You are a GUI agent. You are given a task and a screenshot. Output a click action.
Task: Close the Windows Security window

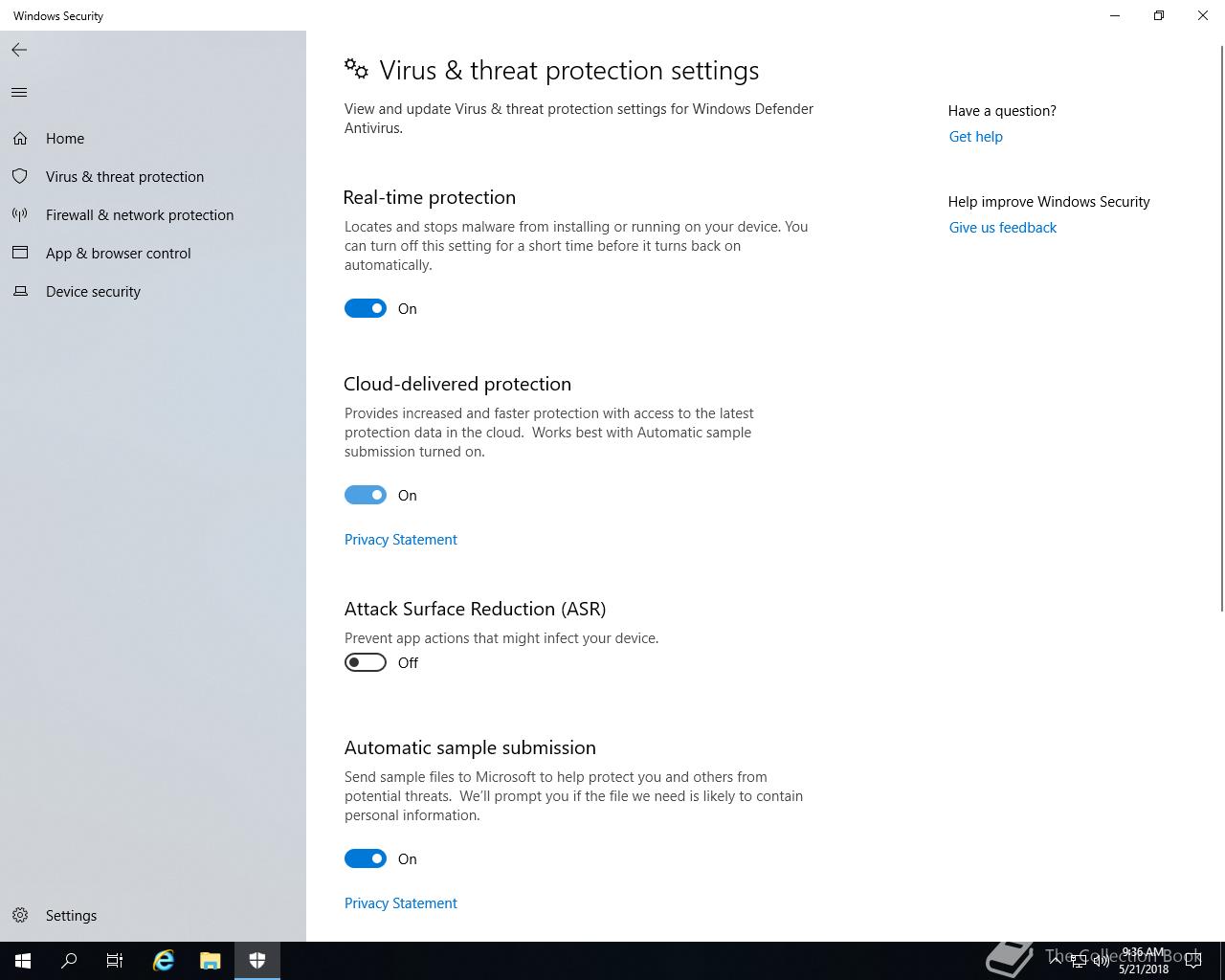1203,15
